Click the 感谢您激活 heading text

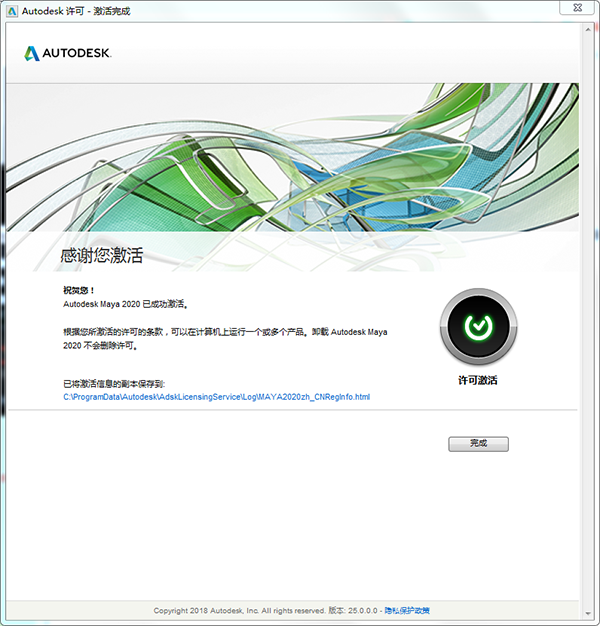[101, 255]
